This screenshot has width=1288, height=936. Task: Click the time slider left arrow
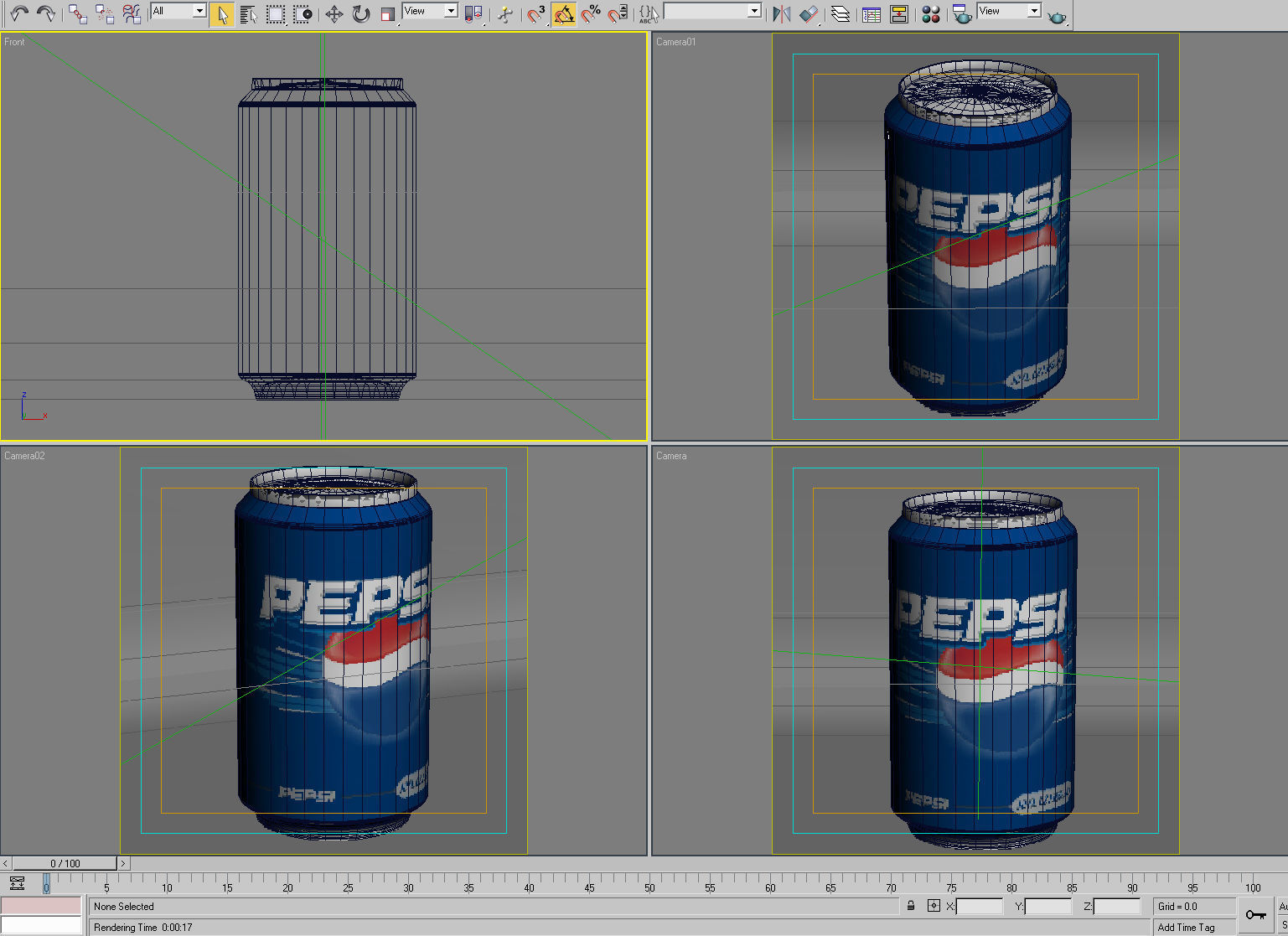[6, 863]
